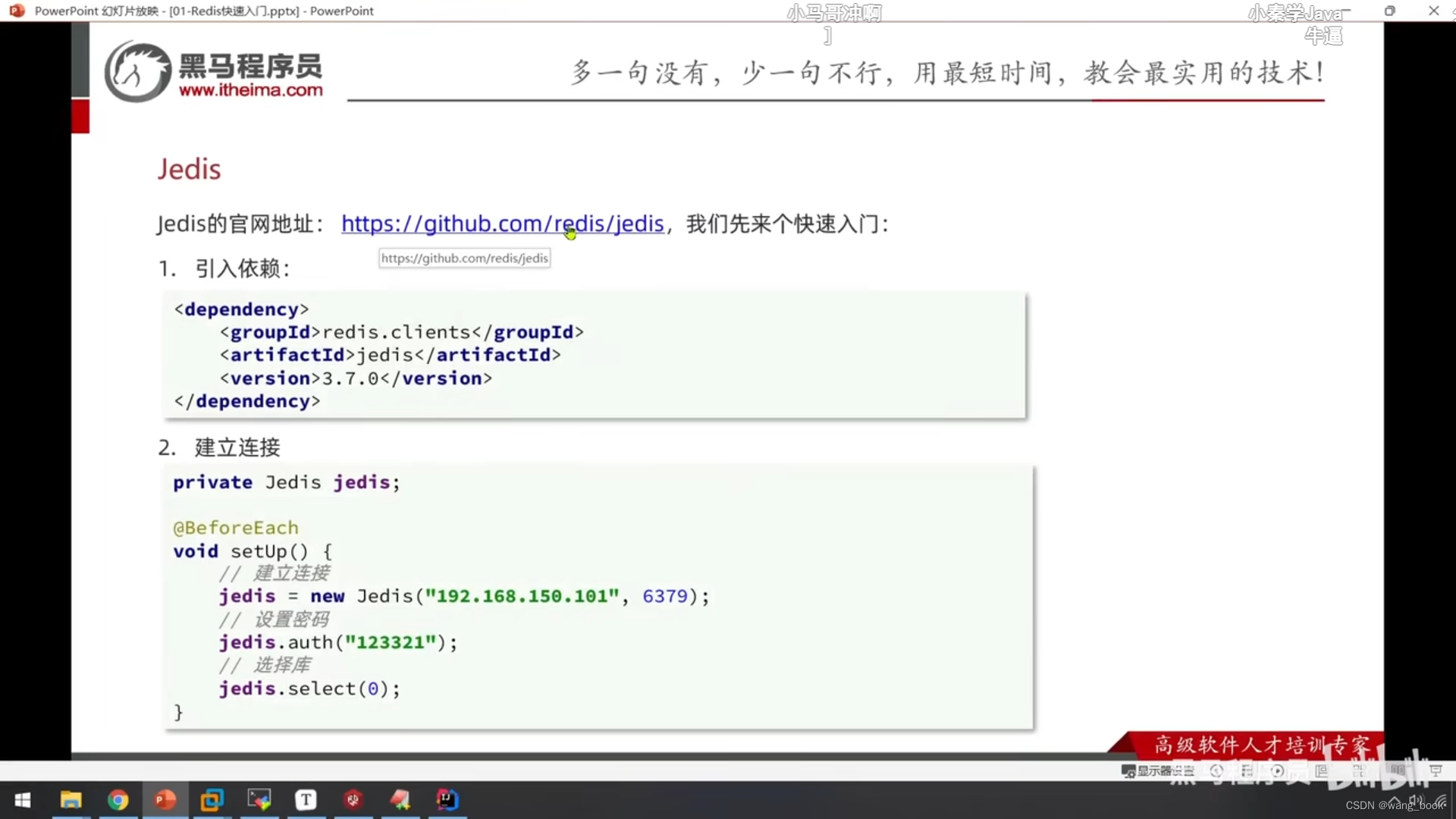
Task: Switch to presenter view via projector icon
Action: click(1437, 770)
